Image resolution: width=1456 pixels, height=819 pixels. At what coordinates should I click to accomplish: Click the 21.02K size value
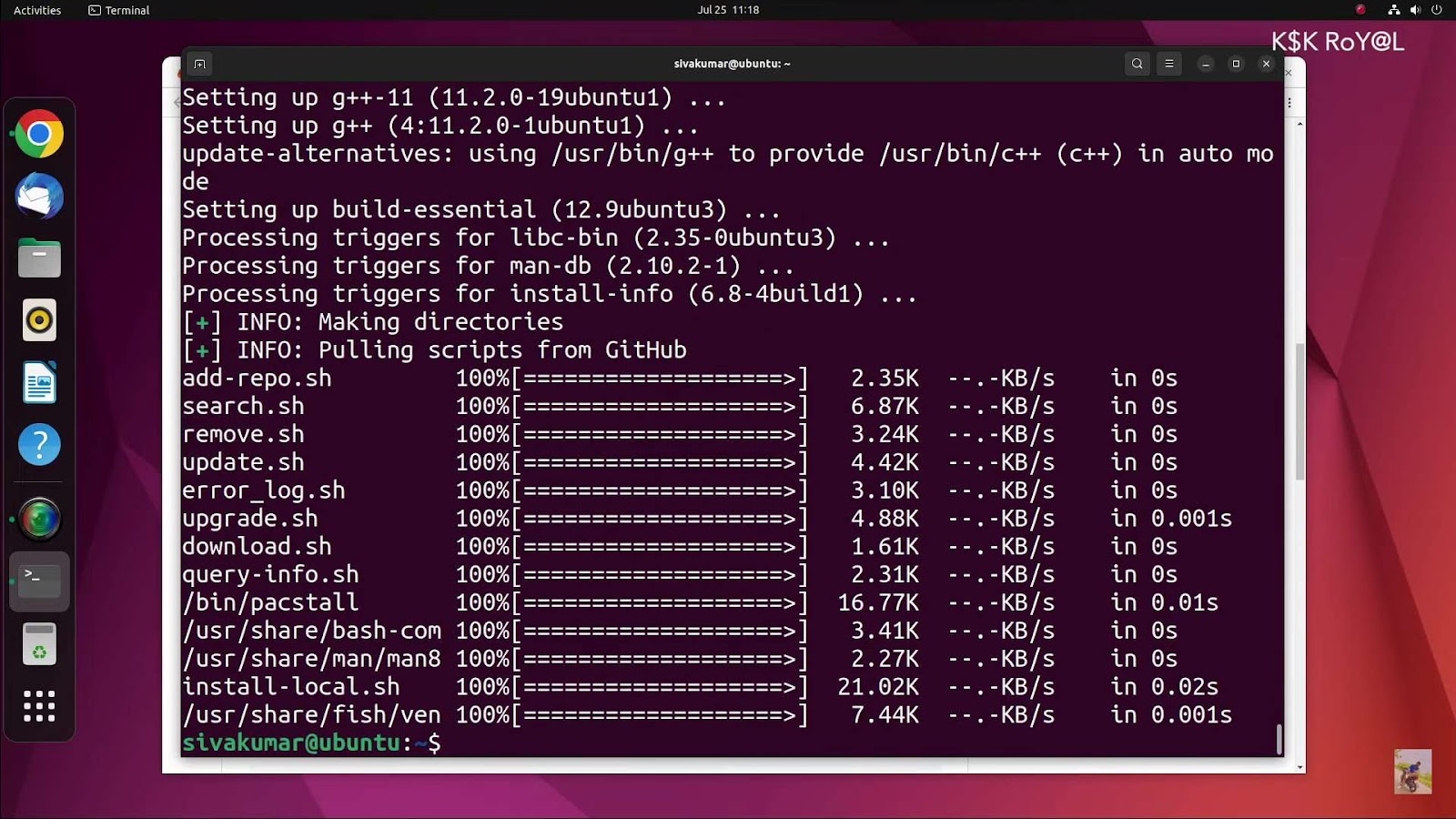pos(878,687)
